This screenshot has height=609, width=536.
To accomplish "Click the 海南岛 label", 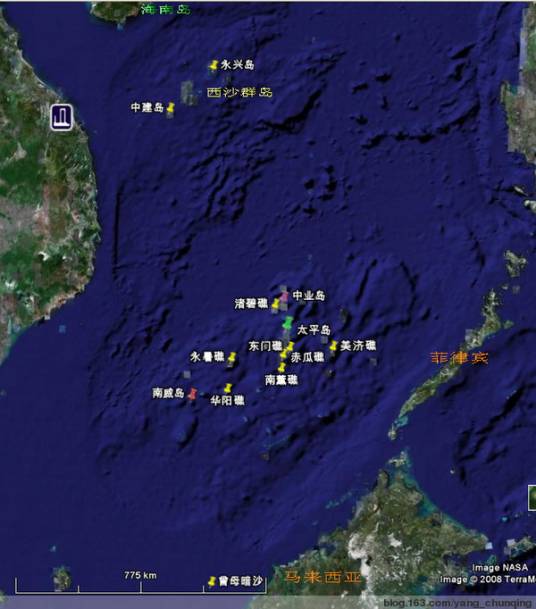I will tap(166, 10).
